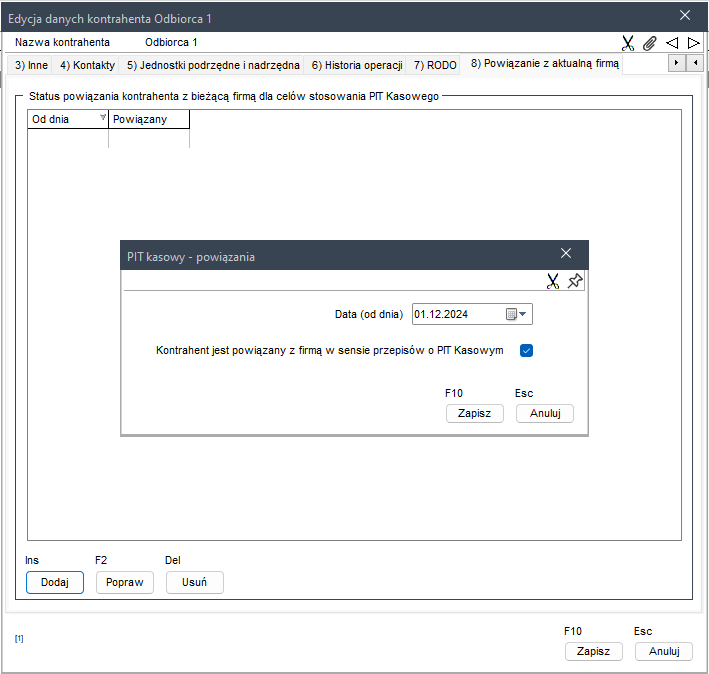Open the 5) Jednostki podrzędne i nadrzędna tab
This screenshot has width=709, height=674.
tap(213, 65)
